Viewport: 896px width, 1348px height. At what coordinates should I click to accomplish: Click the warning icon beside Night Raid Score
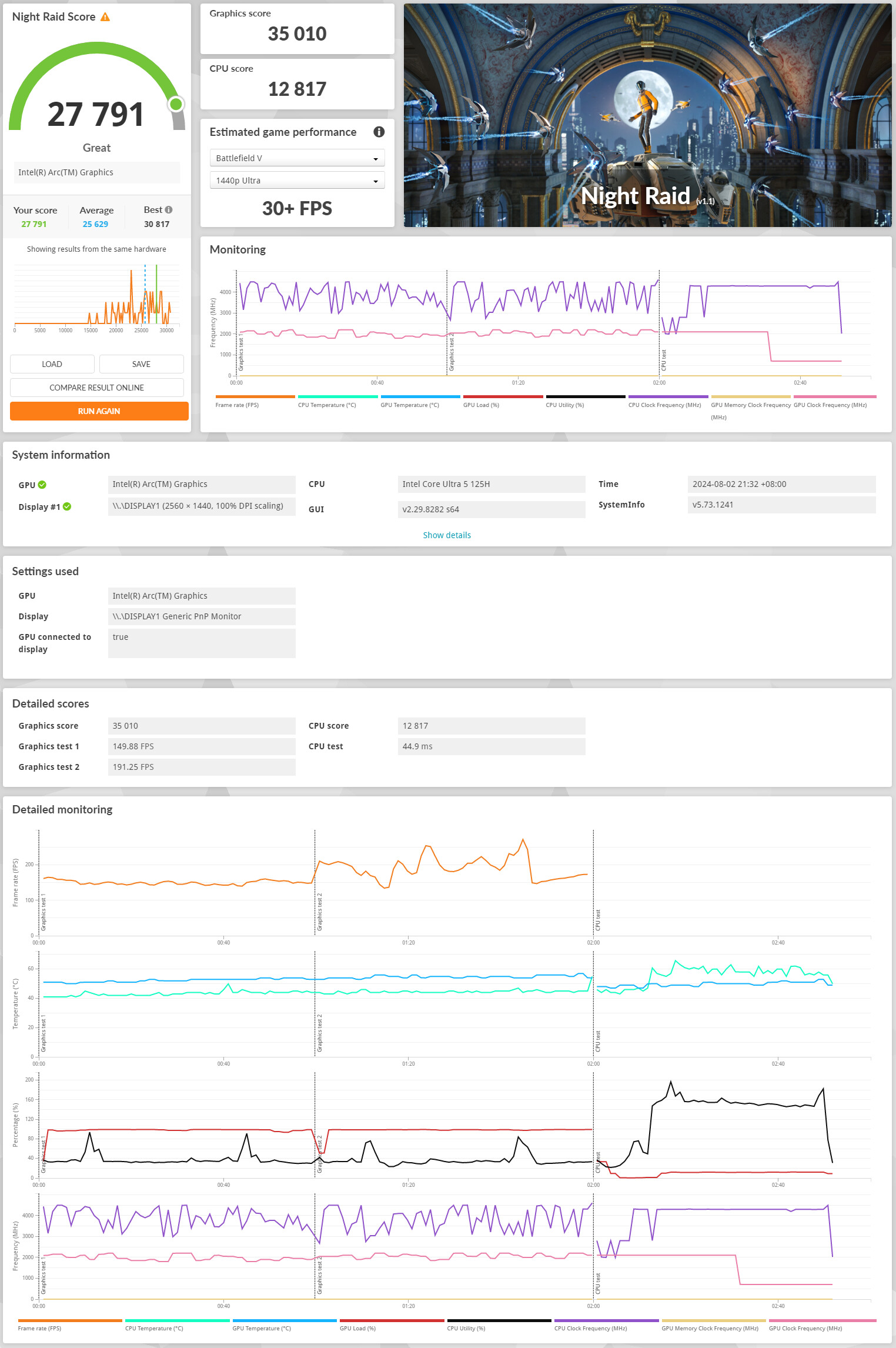pos(105,17)
